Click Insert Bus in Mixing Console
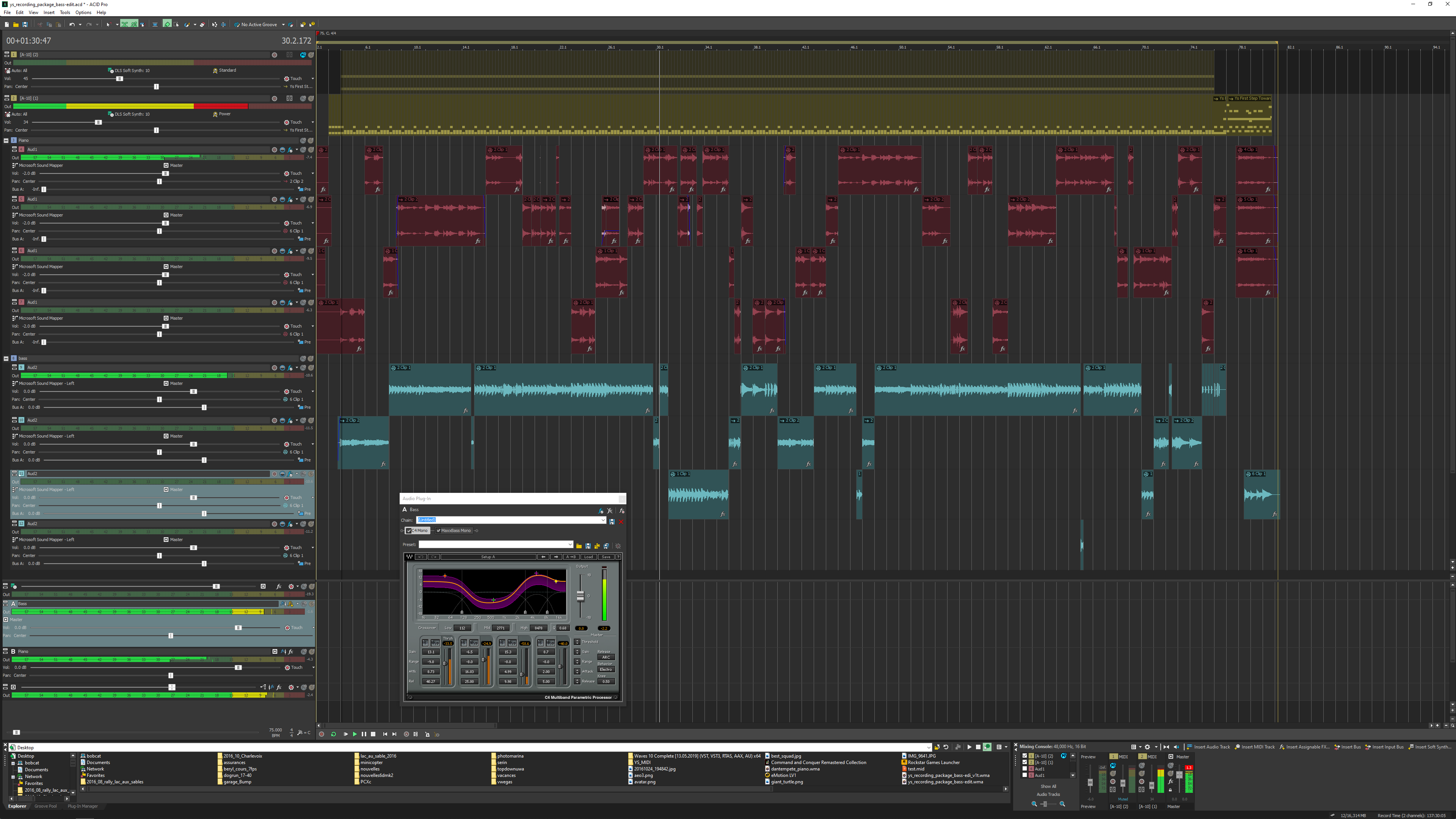The height and width of the screenshot is (819, 1456). click(1348, 747)
